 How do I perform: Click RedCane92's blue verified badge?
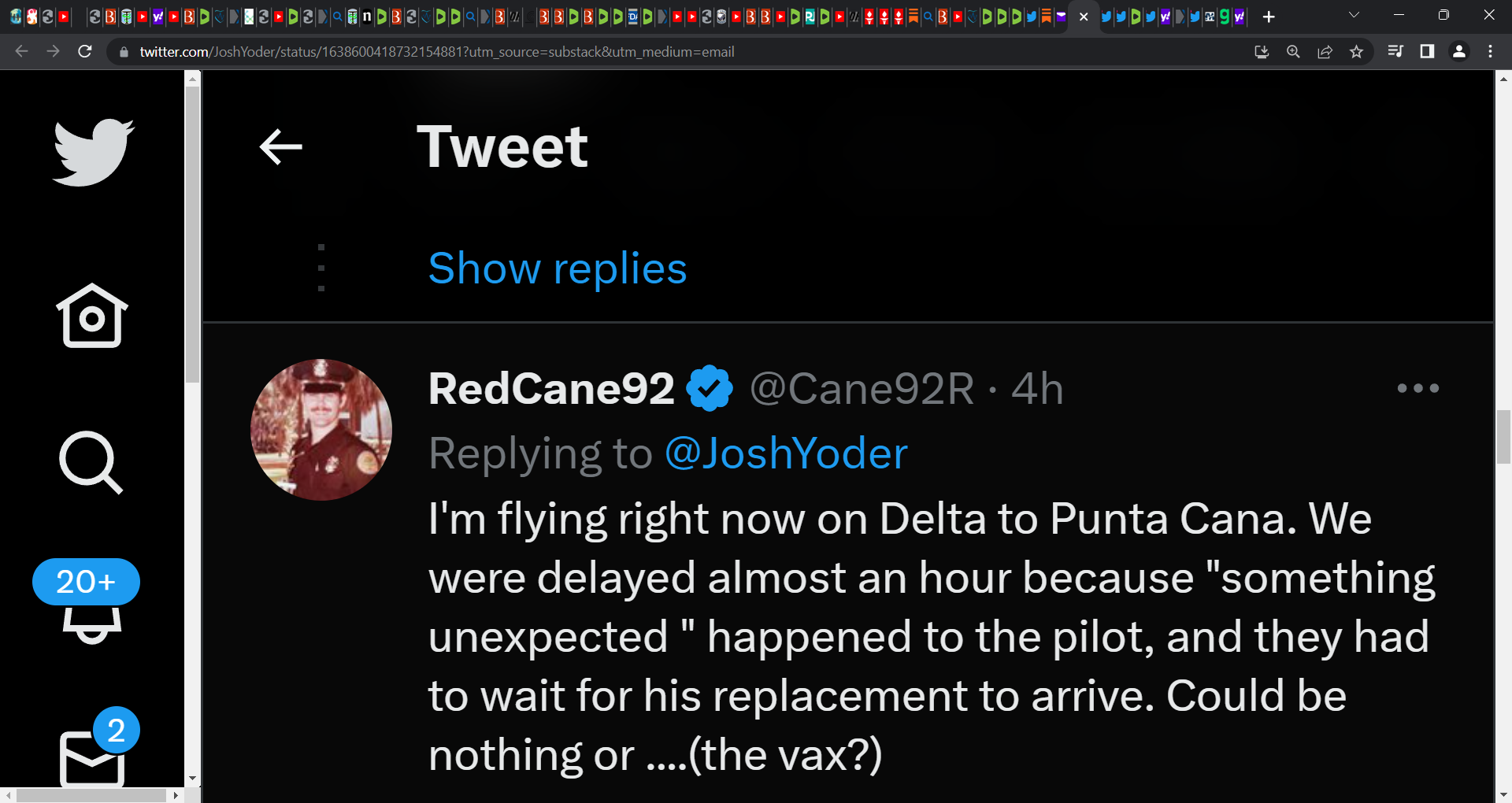click(x=710, y=387)
